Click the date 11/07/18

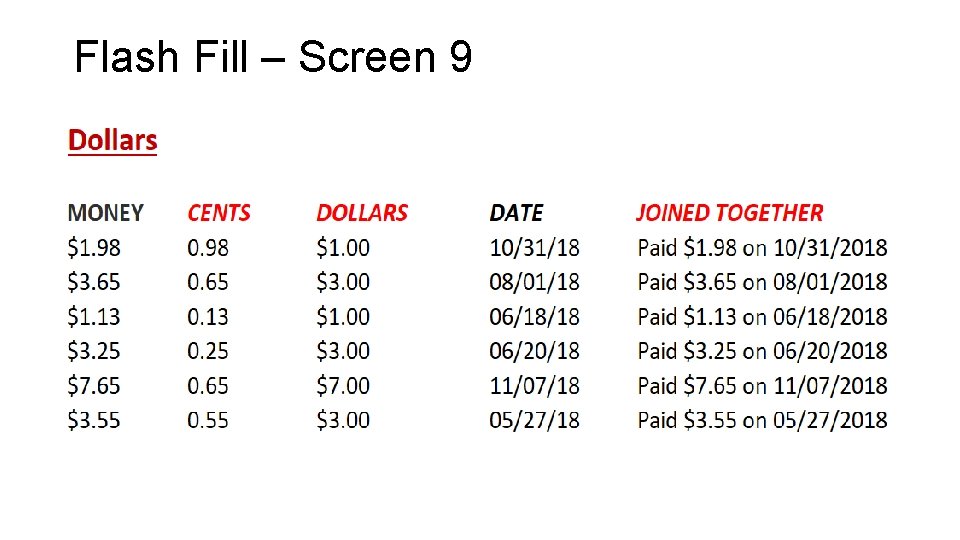click(534, 385)
